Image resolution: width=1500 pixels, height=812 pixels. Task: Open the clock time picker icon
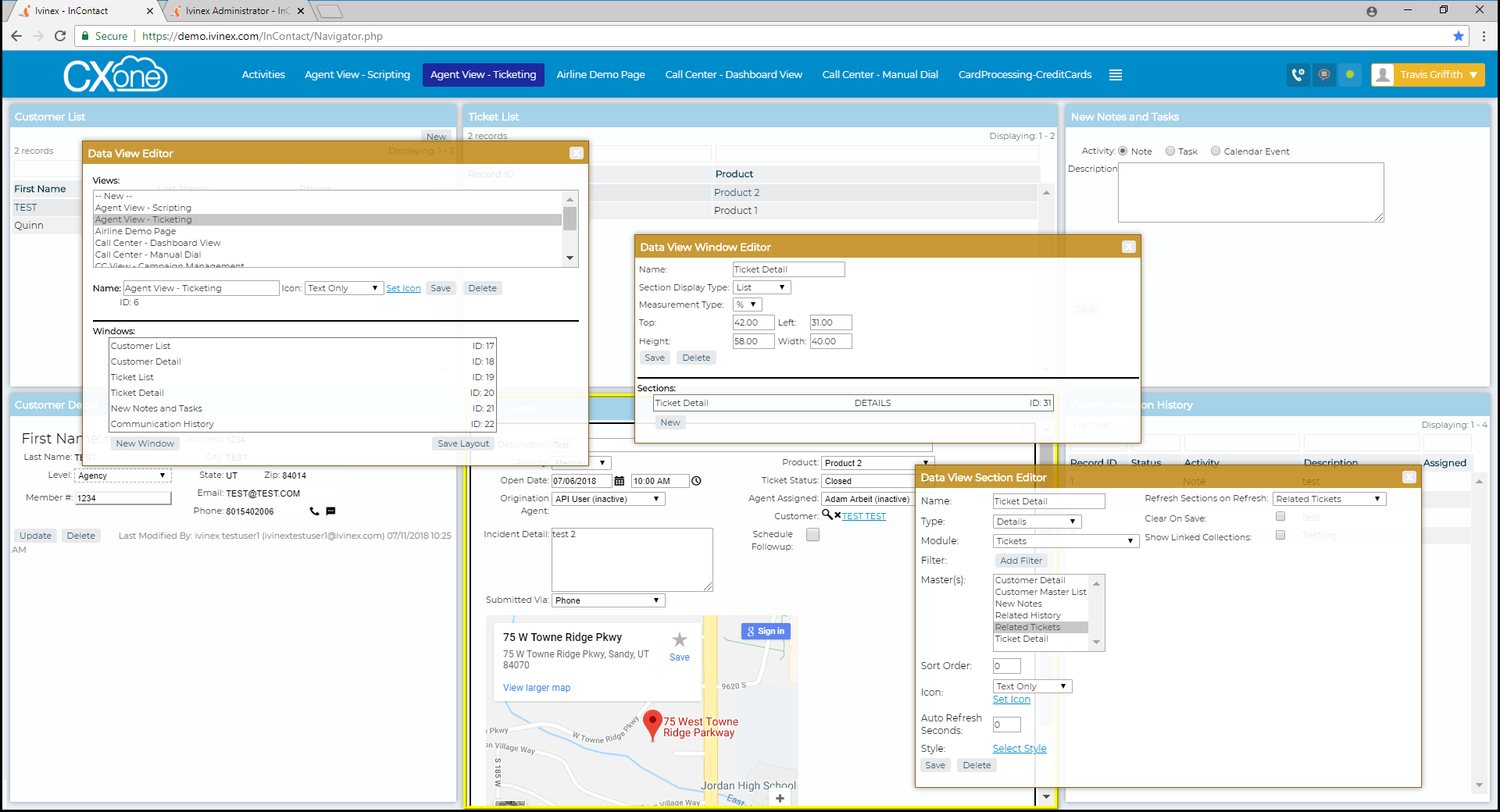[696, 481]
